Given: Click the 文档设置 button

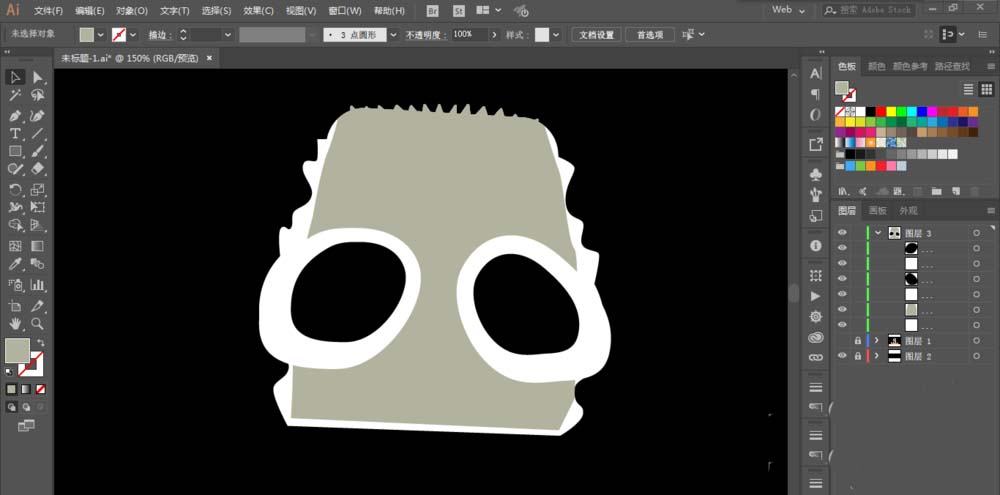Looking at the screenshot, I should click(x=599, y=34).
